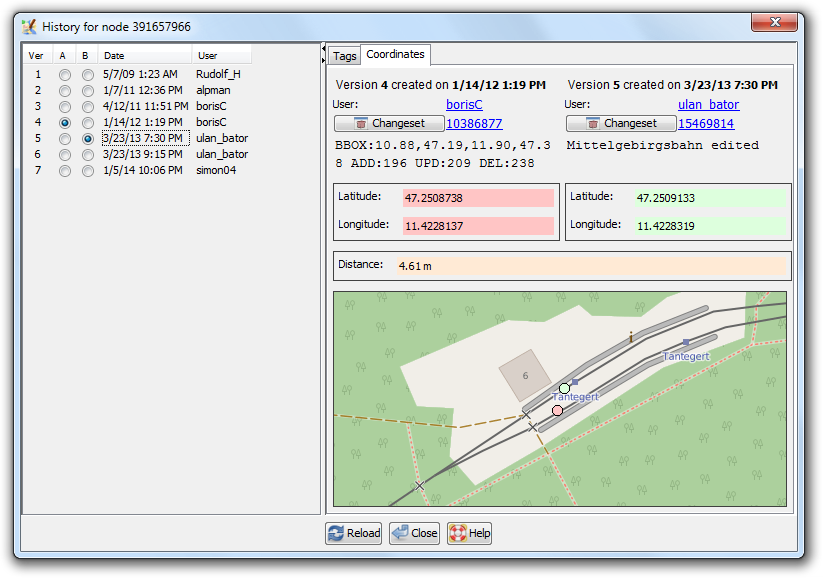823x578 pixels.
Task: Click the distance value 4.61 m
Action: click(592, 266)
